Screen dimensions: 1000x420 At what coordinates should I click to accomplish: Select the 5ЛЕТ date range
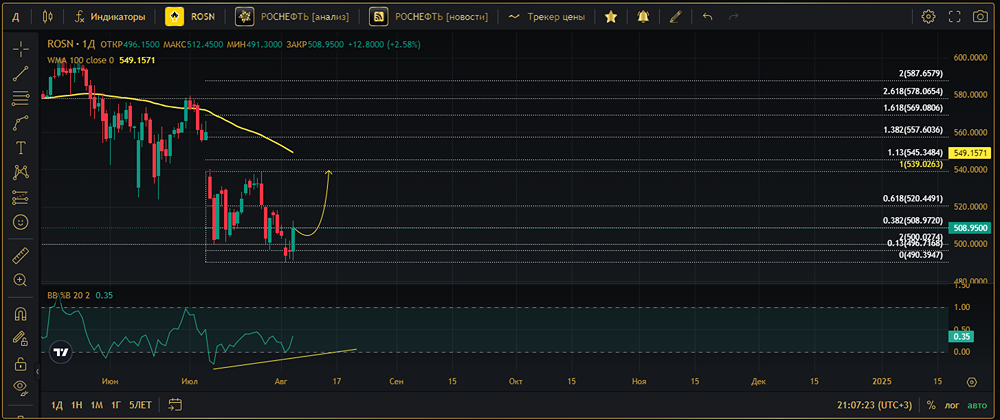(140, 405)
